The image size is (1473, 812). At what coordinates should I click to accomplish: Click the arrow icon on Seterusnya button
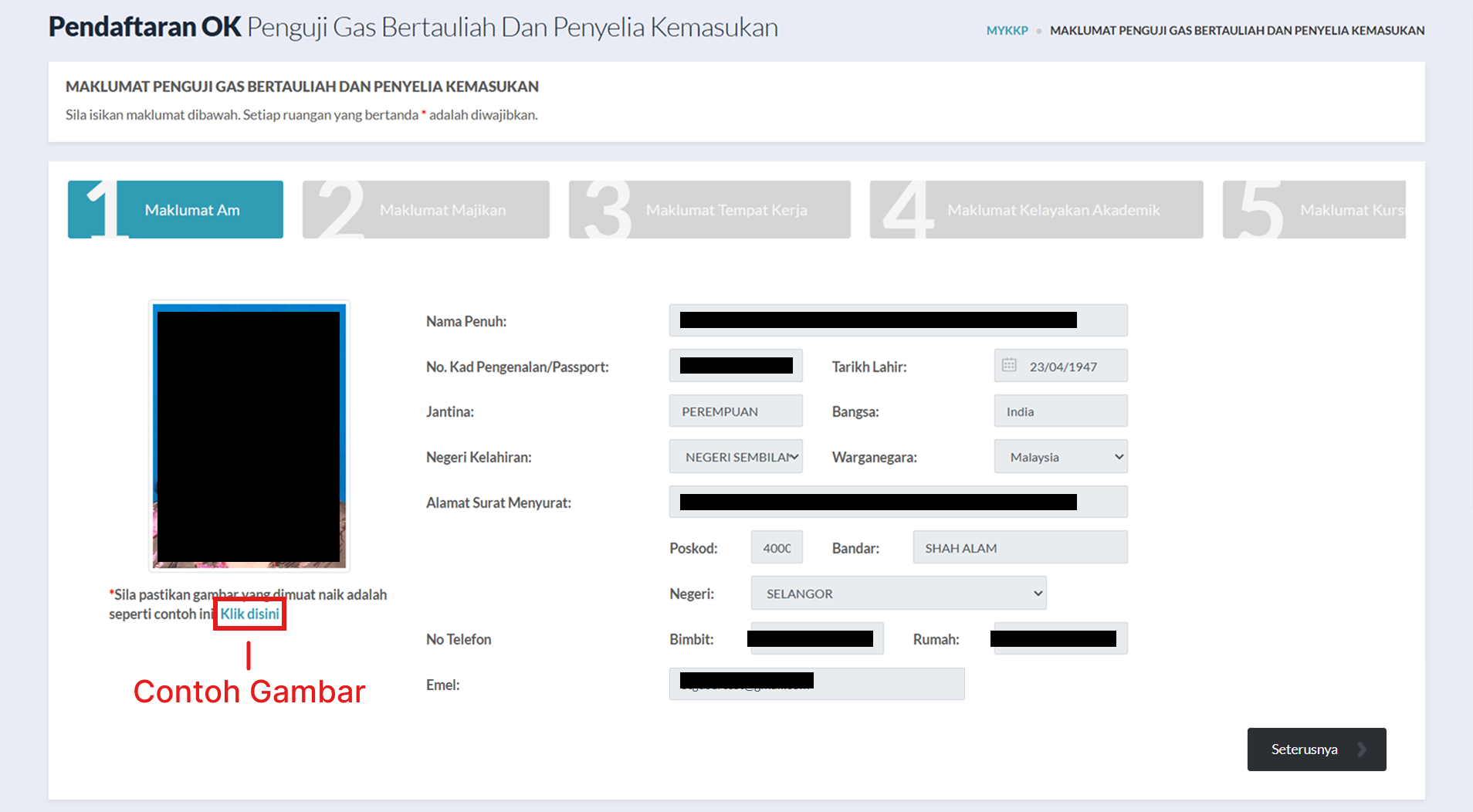1362,749
